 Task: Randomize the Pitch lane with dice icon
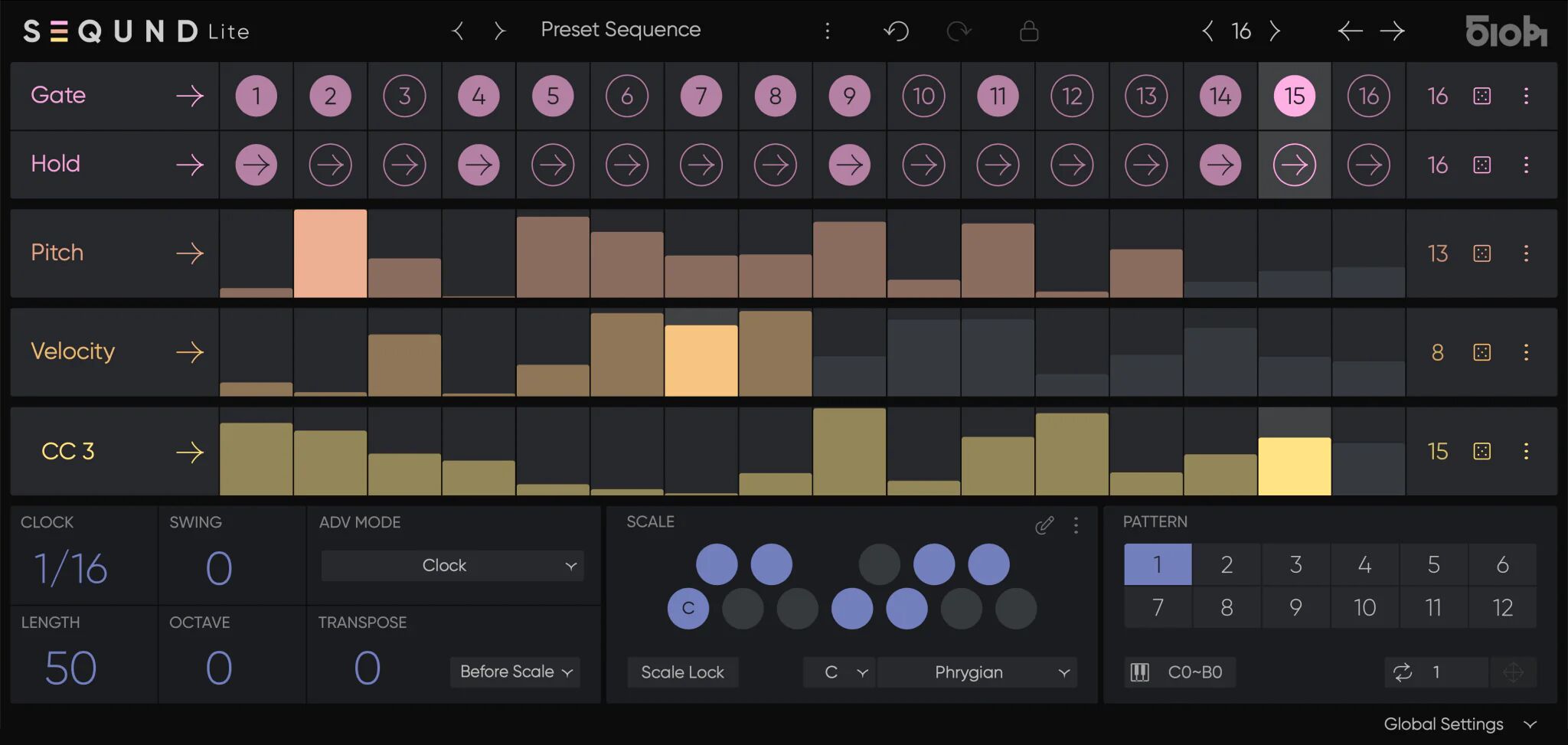coord(1481,253)
